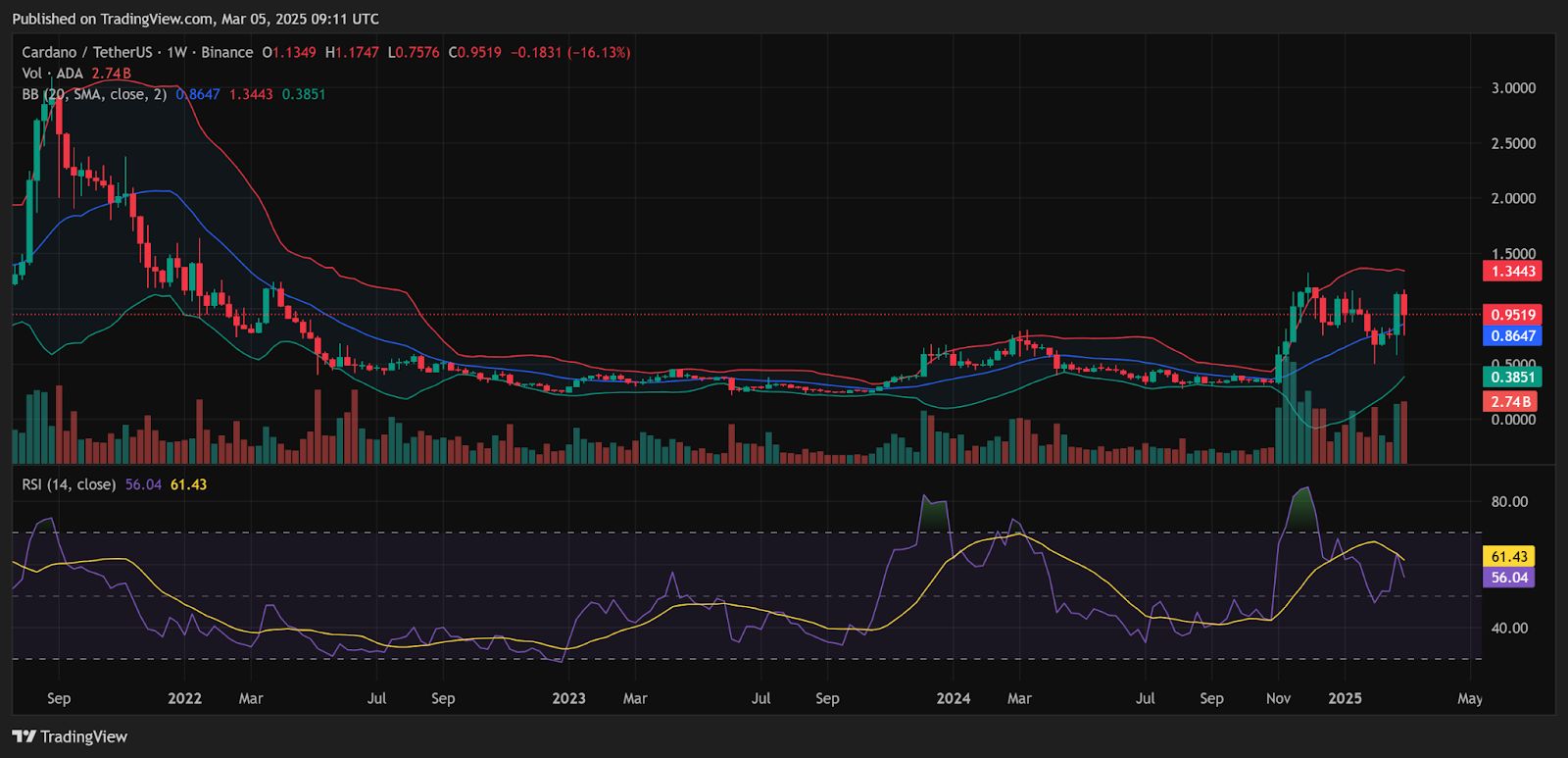
Task: Click the yellow 61.43 RSI axis tag
Action: click(x=1509, y=556)
